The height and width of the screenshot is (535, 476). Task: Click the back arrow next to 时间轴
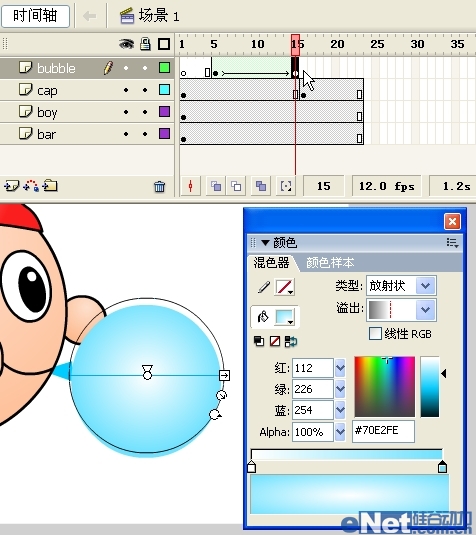pos(90,16)
